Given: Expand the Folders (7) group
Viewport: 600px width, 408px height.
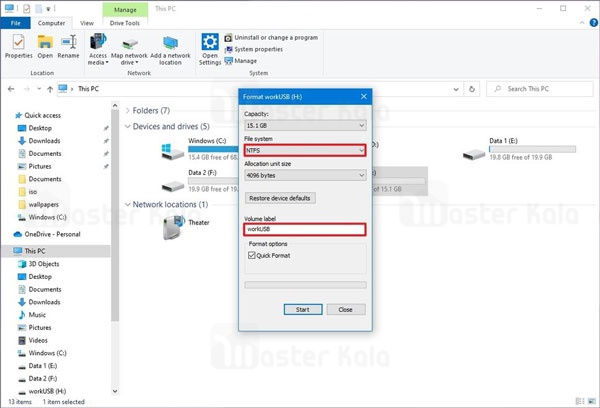Looking at the screenshot, I should pyautogui.click(x=128, y=111).
